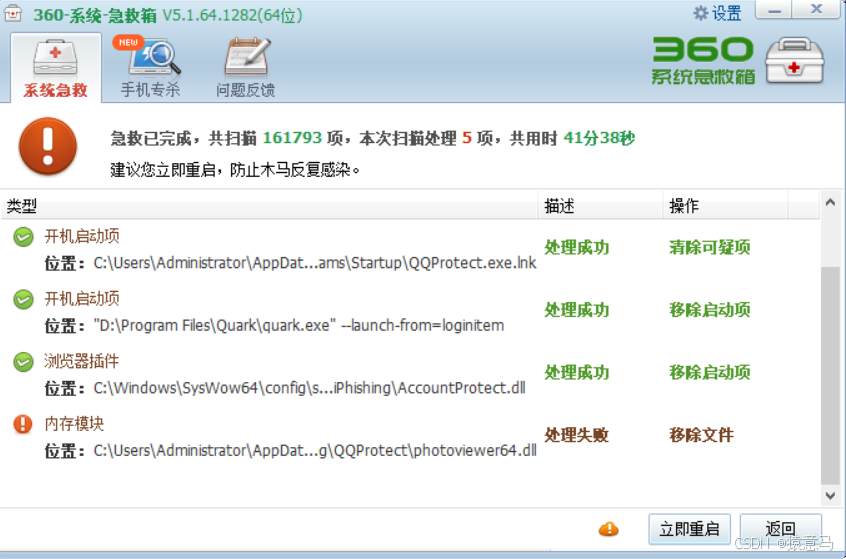The width and height of the screenshot is (846, 559).
Task: Click 移除文件 action text
Action: [701, 435]
